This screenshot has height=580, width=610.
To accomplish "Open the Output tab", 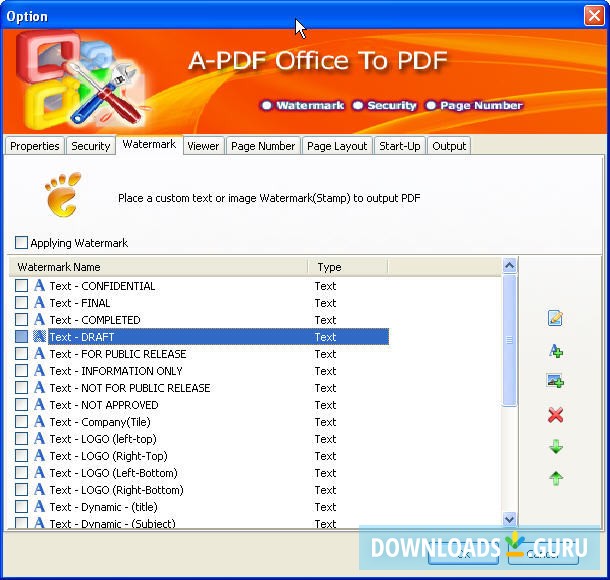I will (x=449, y=146).
